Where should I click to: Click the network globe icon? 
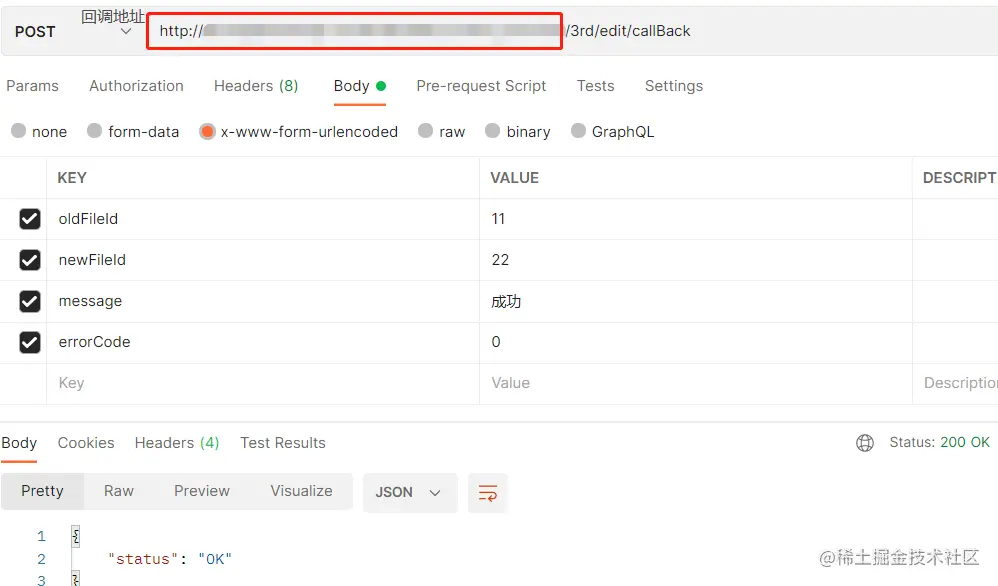click(865, 443)
